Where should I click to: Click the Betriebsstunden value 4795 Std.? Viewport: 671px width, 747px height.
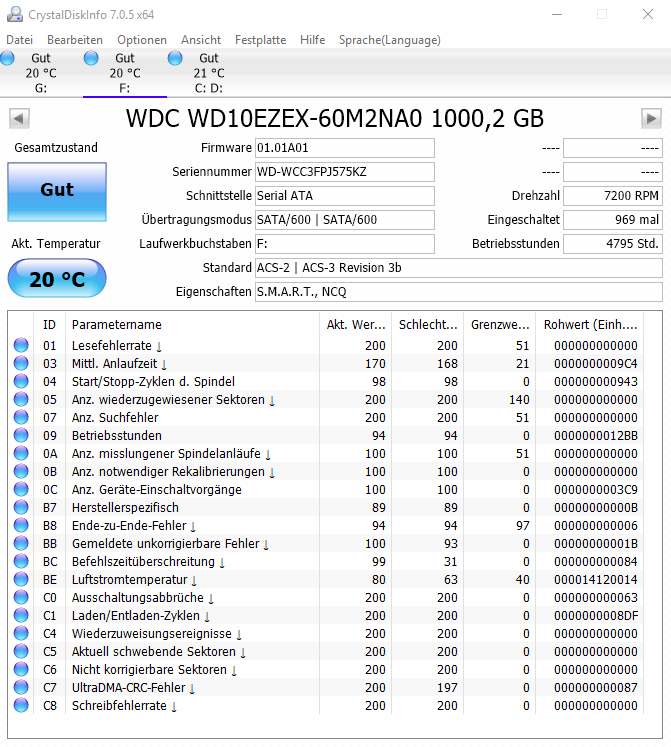[x=613, y=243]
